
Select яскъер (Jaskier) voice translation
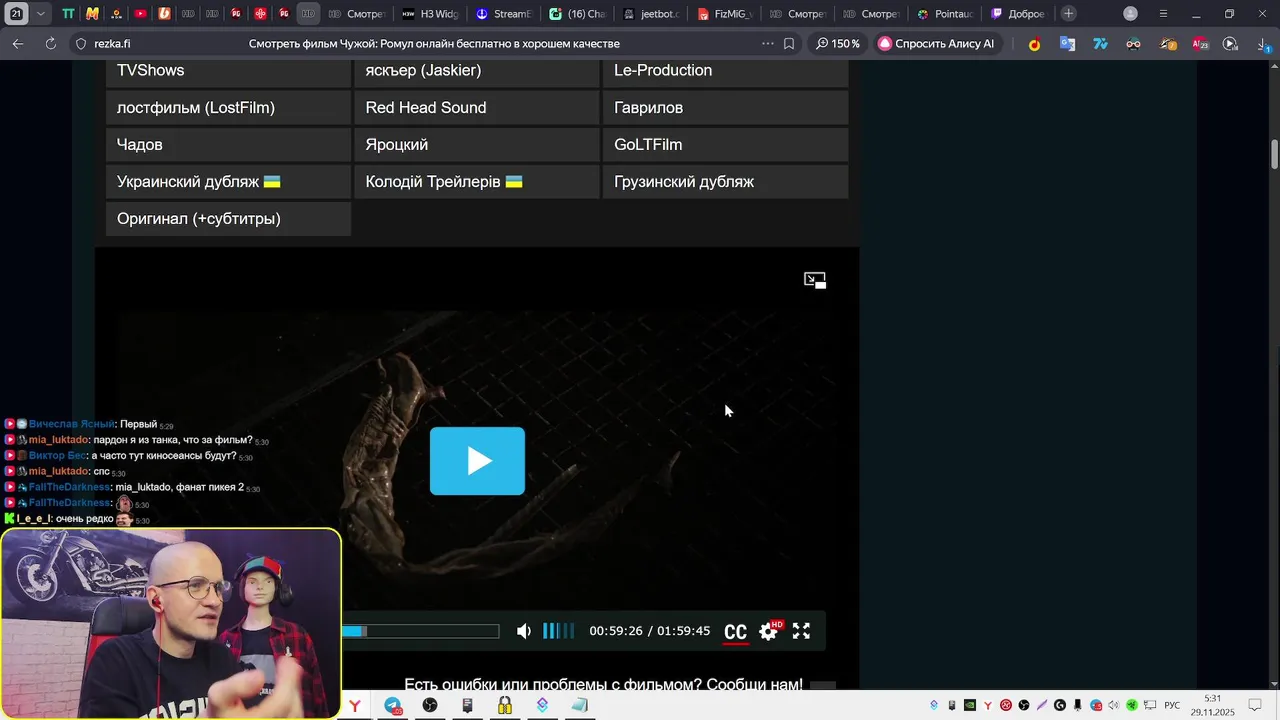(477, 72)
